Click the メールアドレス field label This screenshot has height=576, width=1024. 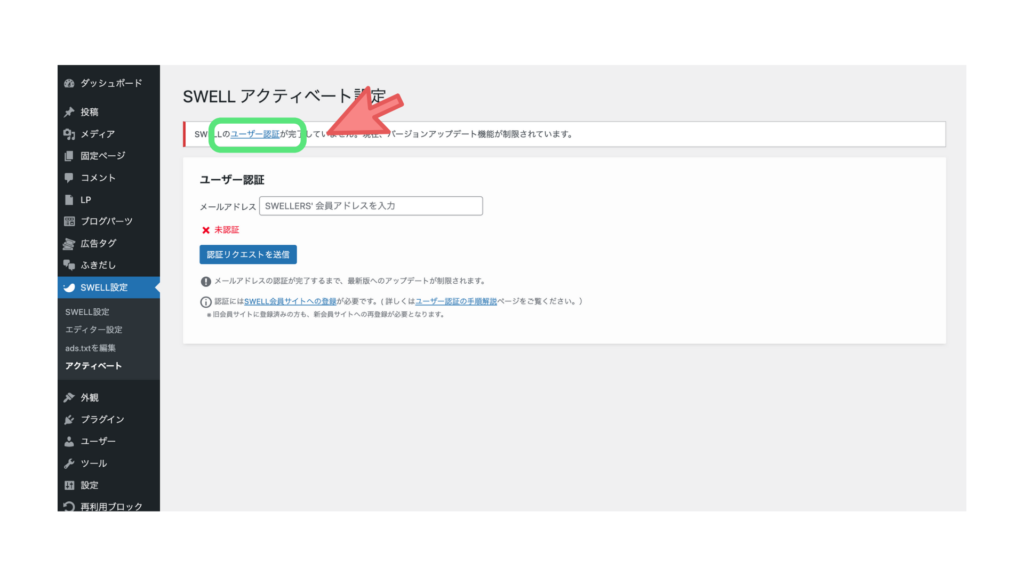tap(228, 206)
